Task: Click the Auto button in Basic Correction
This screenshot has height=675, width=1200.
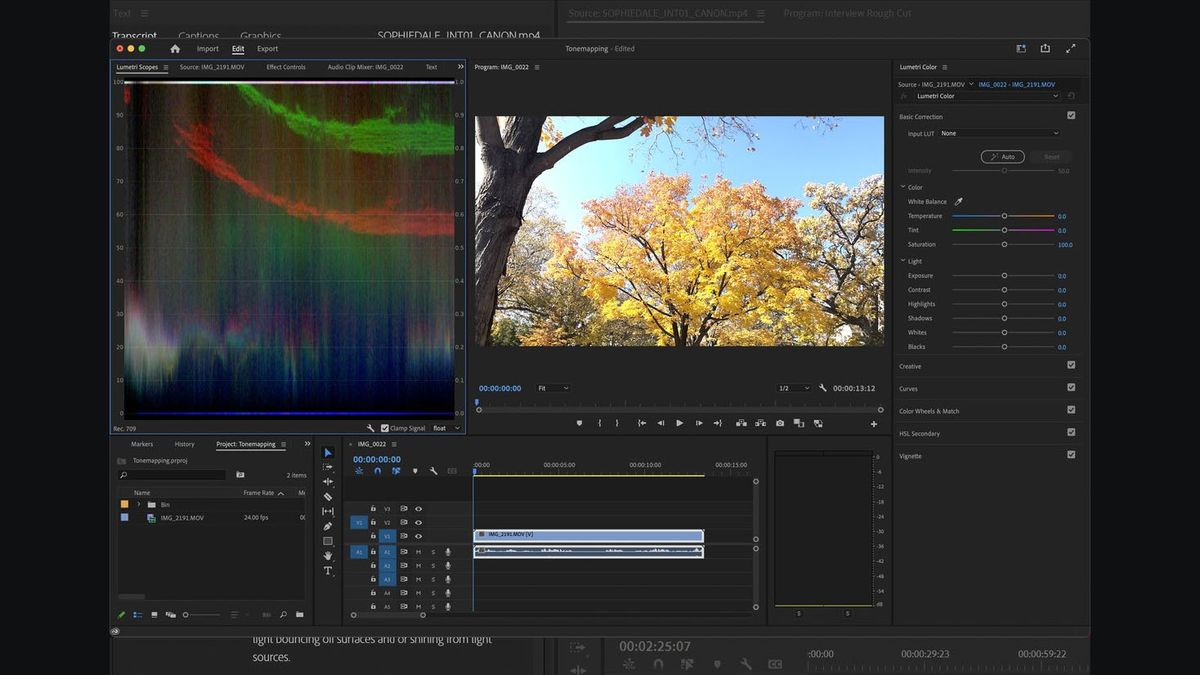Action: click(x=1003, y=157)
